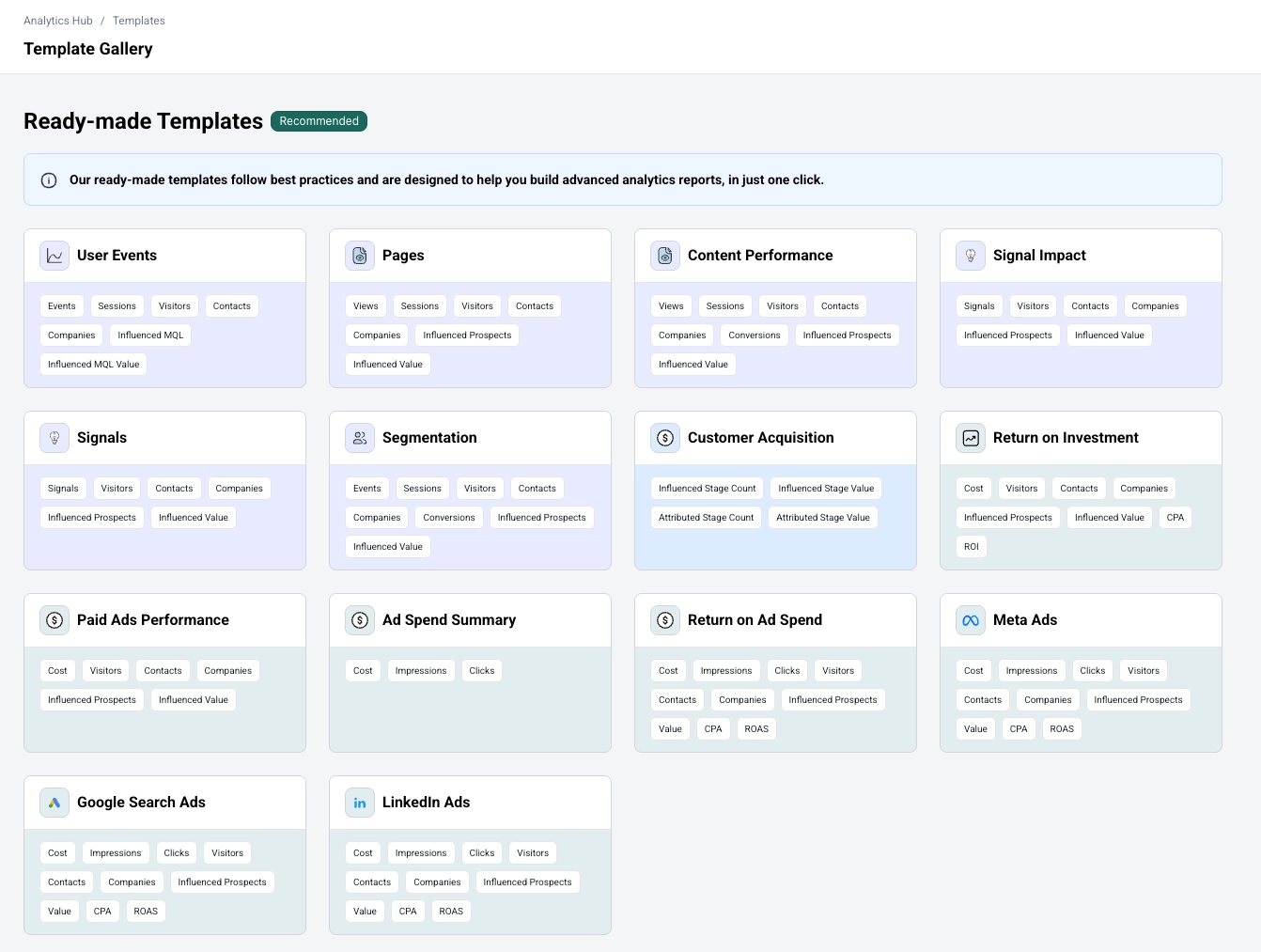This screenshot has width=1261, height=952.
Task: Click the Templates breadcrumb
Action: [x=139, y=21]
